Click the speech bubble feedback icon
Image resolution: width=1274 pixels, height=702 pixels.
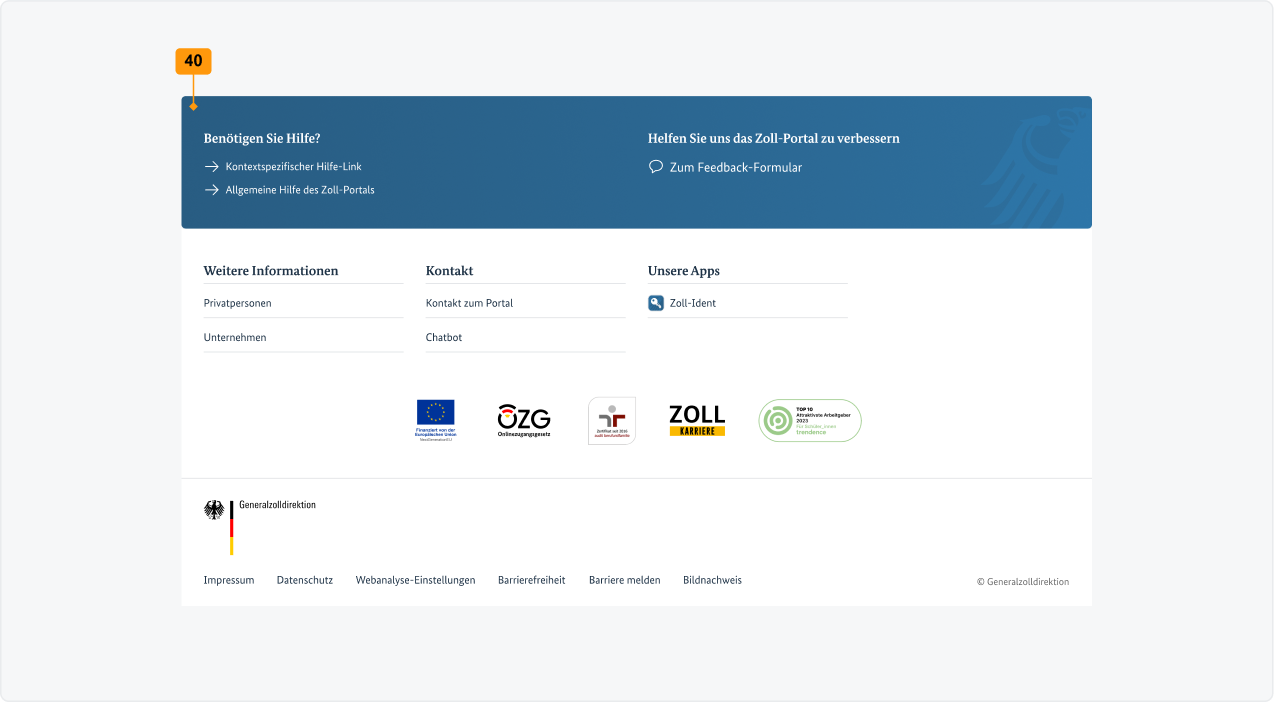point(655,167)
